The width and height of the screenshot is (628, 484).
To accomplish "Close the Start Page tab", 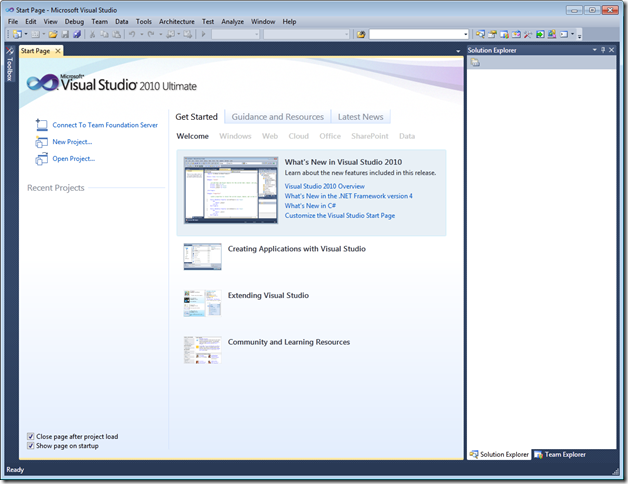I will pos(58,50).
